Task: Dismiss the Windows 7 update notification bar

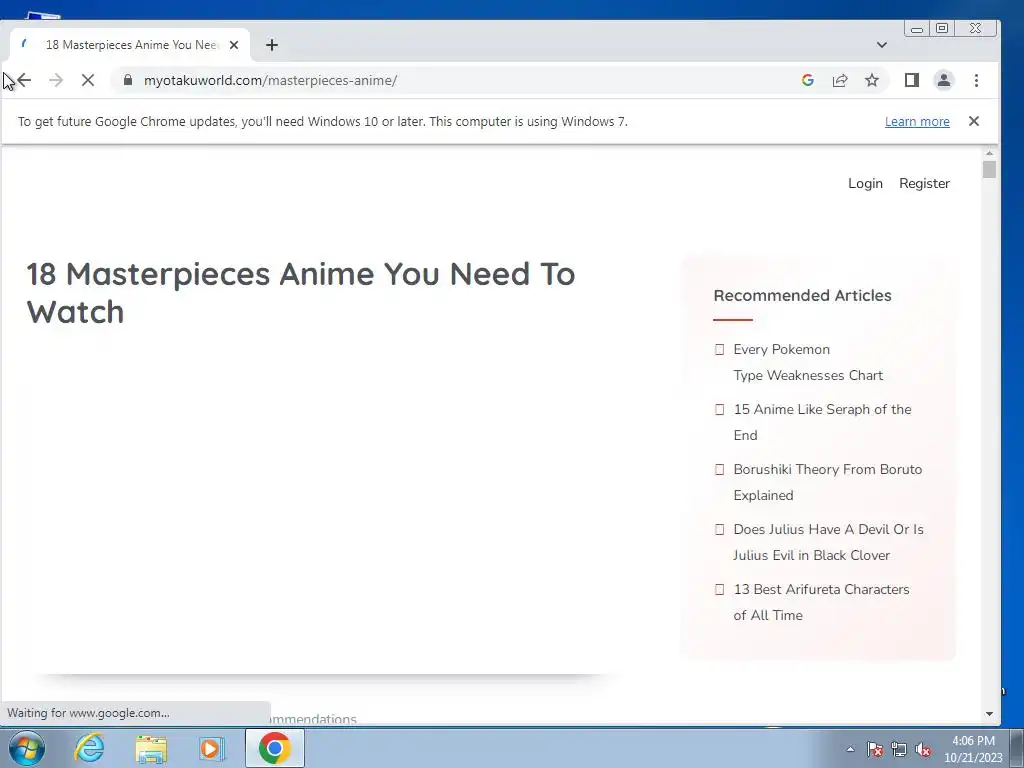Action: 974,121
